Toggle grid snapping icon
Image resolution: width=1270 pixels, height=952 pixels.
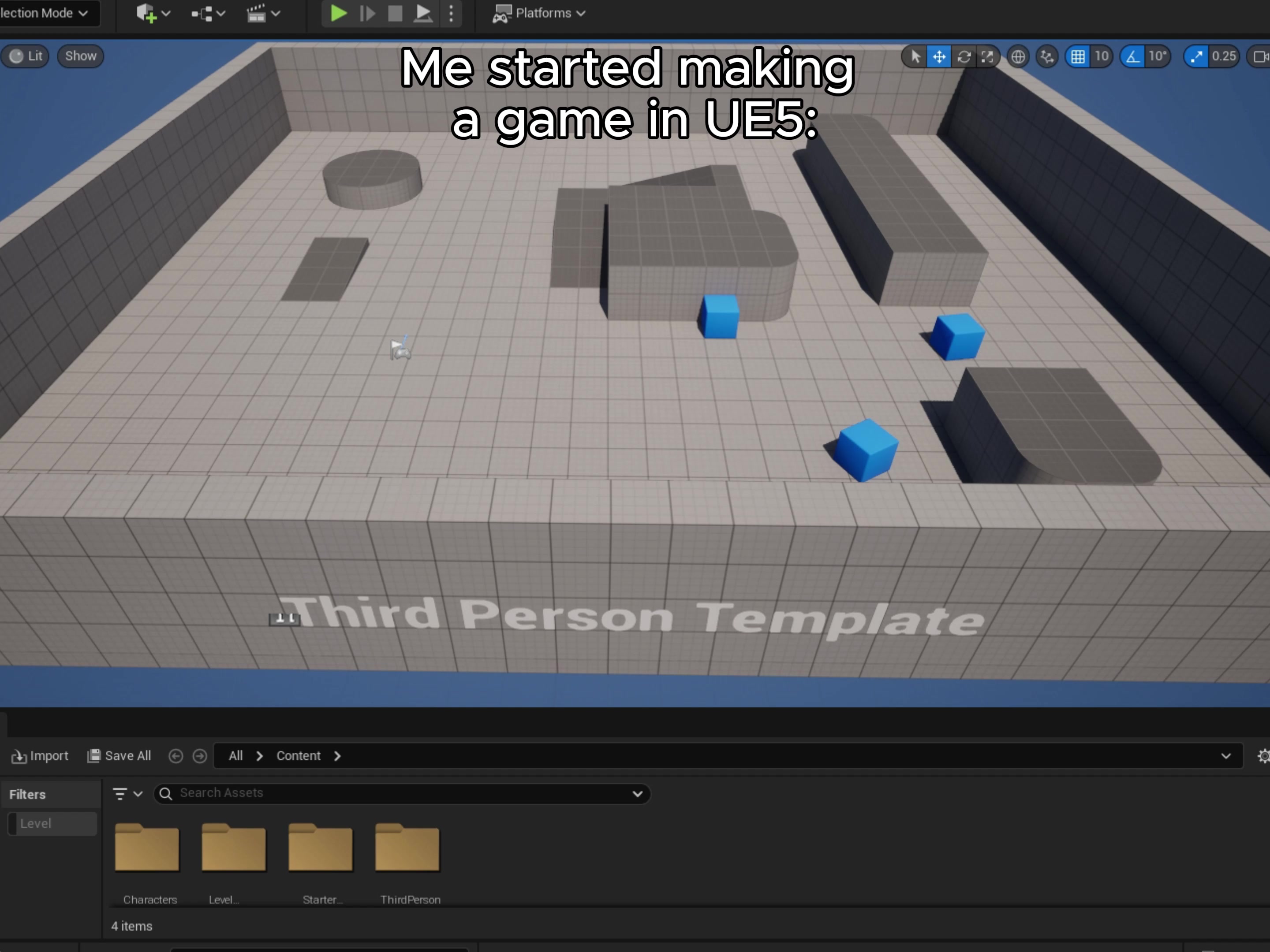coord(1078,57)
